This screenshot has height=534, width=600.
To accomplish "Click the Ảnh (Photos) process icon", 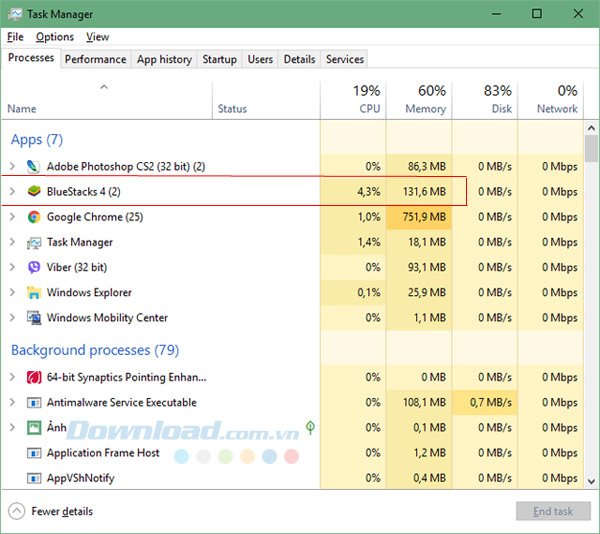I will [34, 427].
